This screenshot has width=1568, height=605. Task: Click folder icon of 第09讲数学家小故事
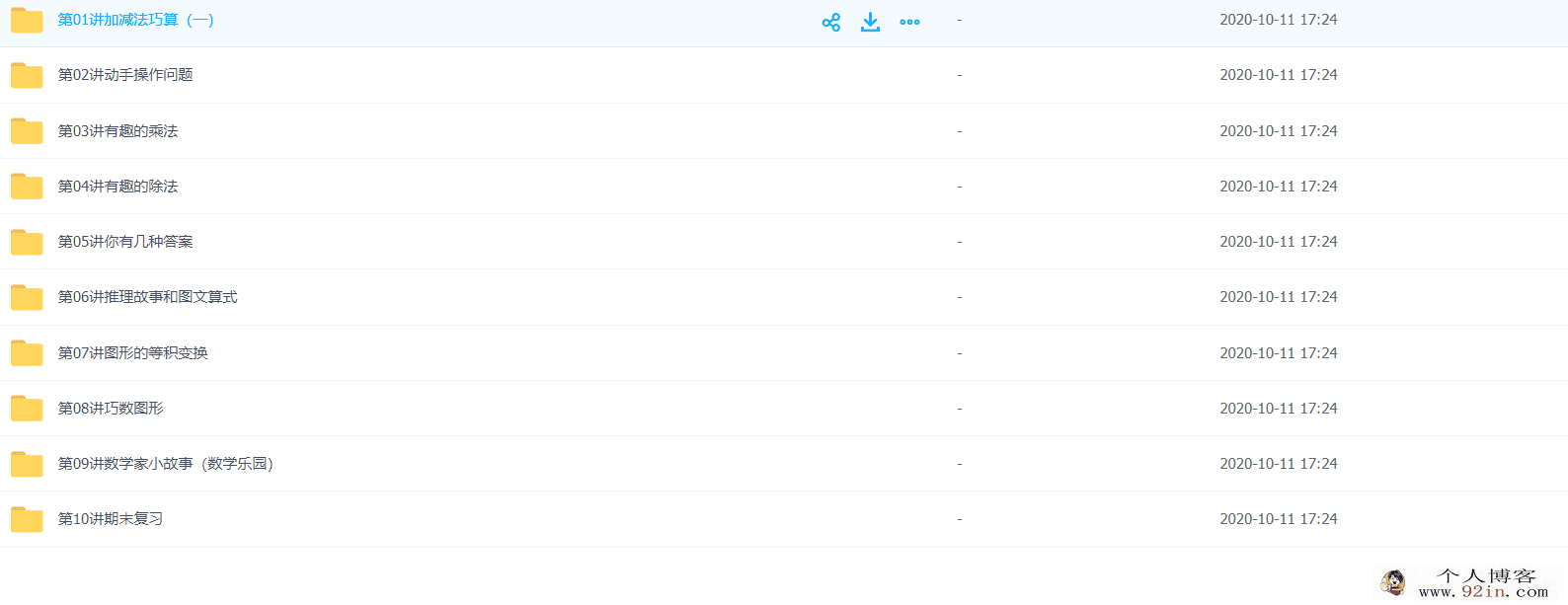pos(27,464)
